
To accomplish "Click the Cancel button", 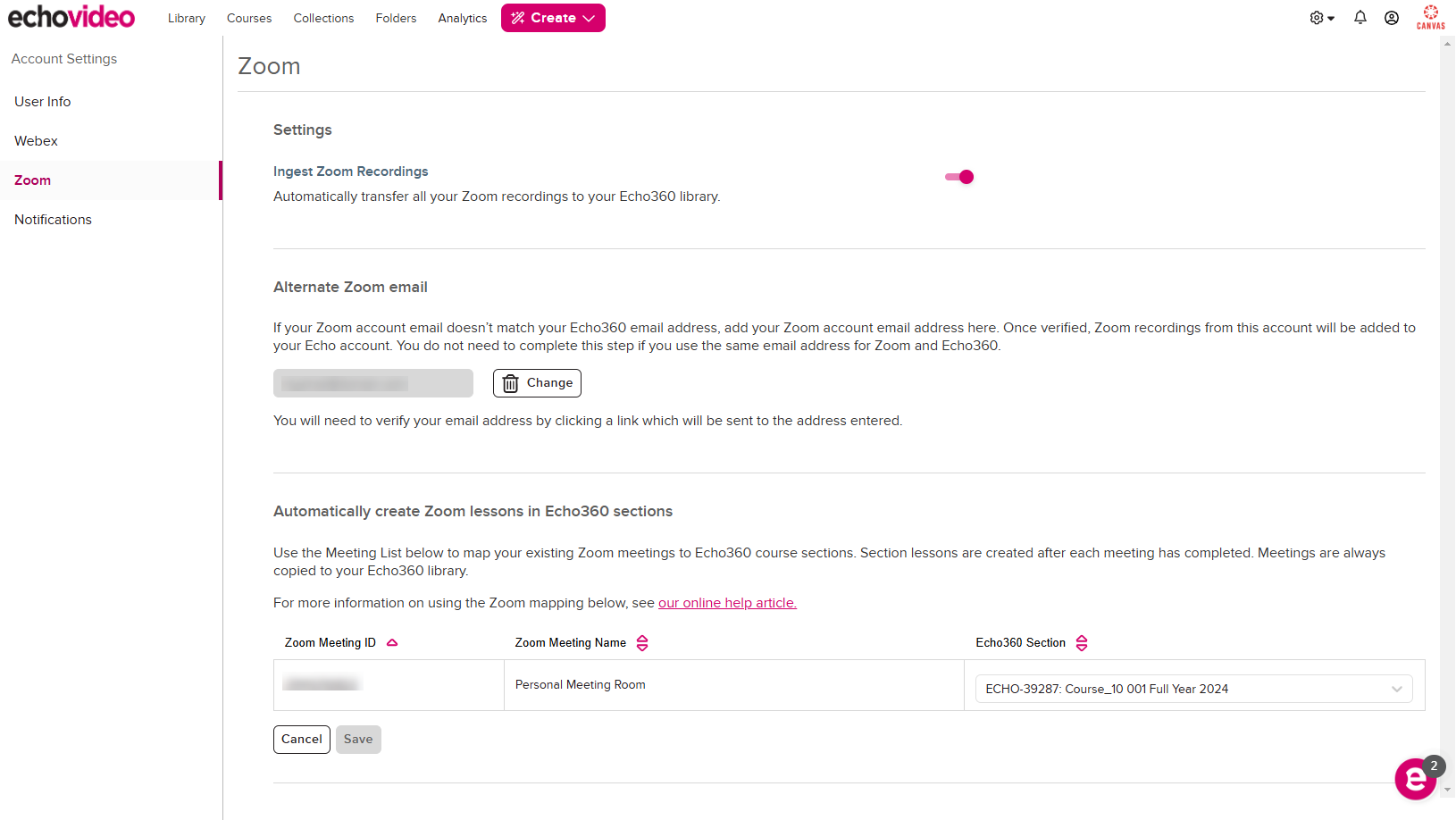I will 302,740.
